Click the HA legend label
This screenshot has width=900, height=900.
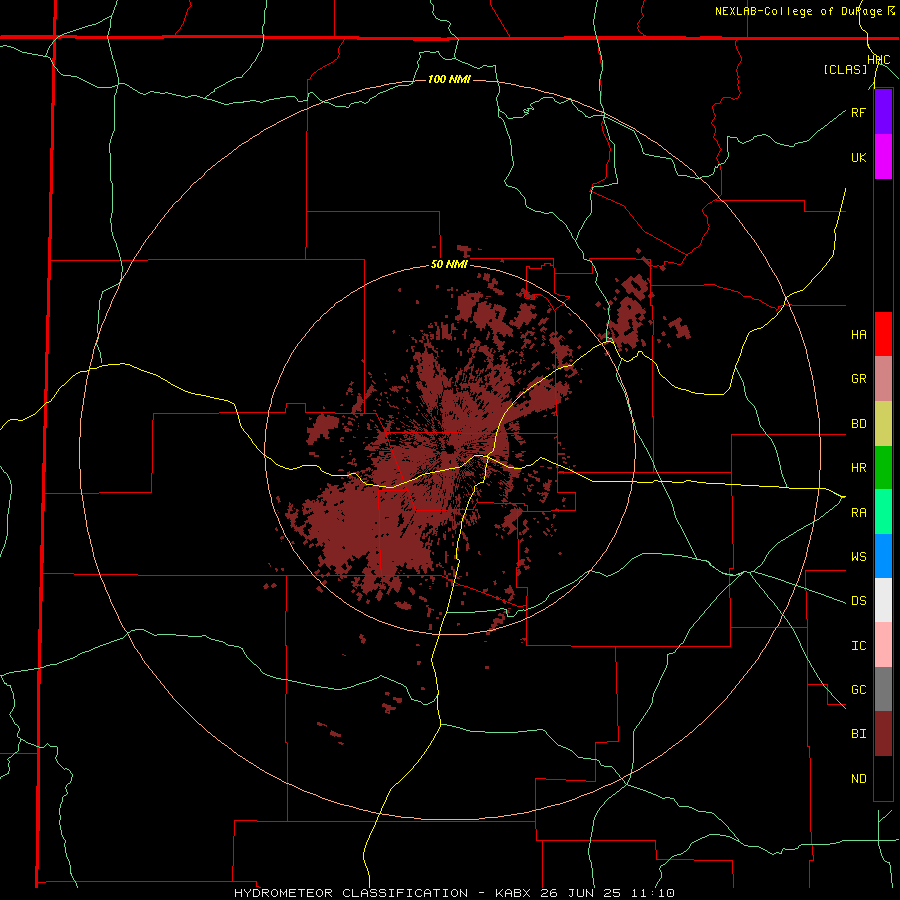pos(858,335)
